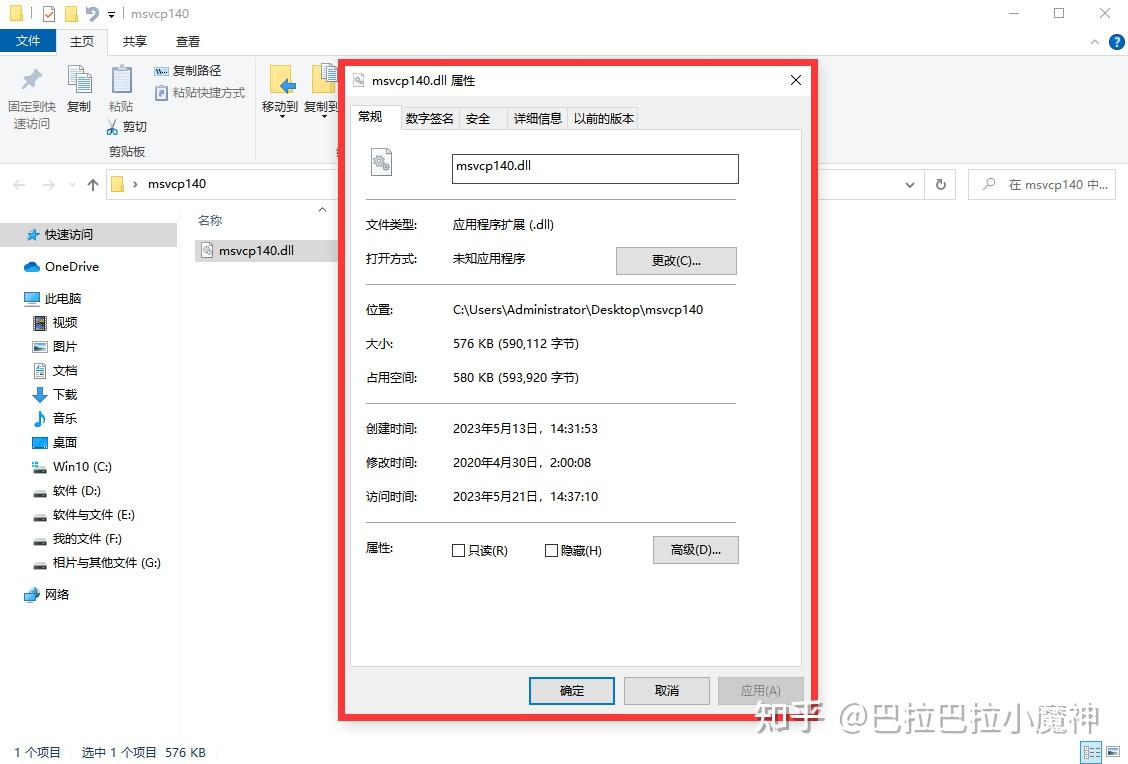The height and width of the screenshot is (764, 1128).
Task: Close the msvcp140.dll properties dialog
Action: coord(796,81)
